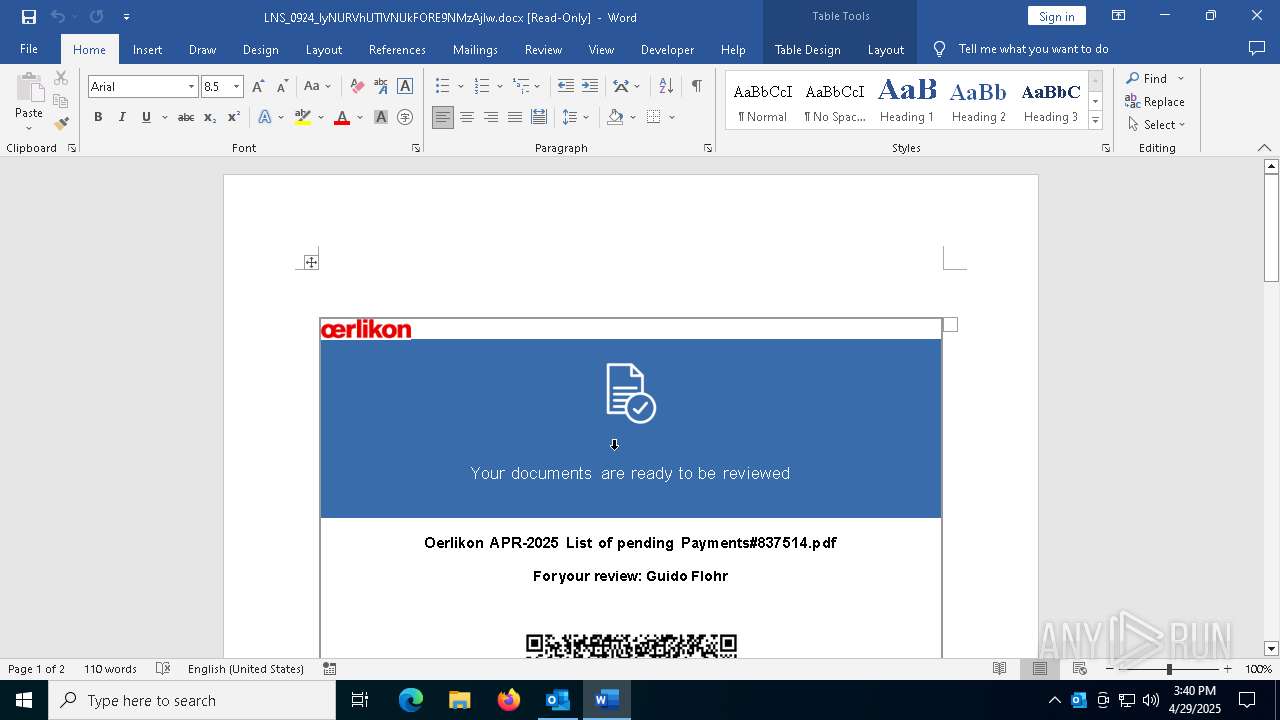Open Ribbon Display Options icon
The image size is (1280, 720).
point(1119,16)
